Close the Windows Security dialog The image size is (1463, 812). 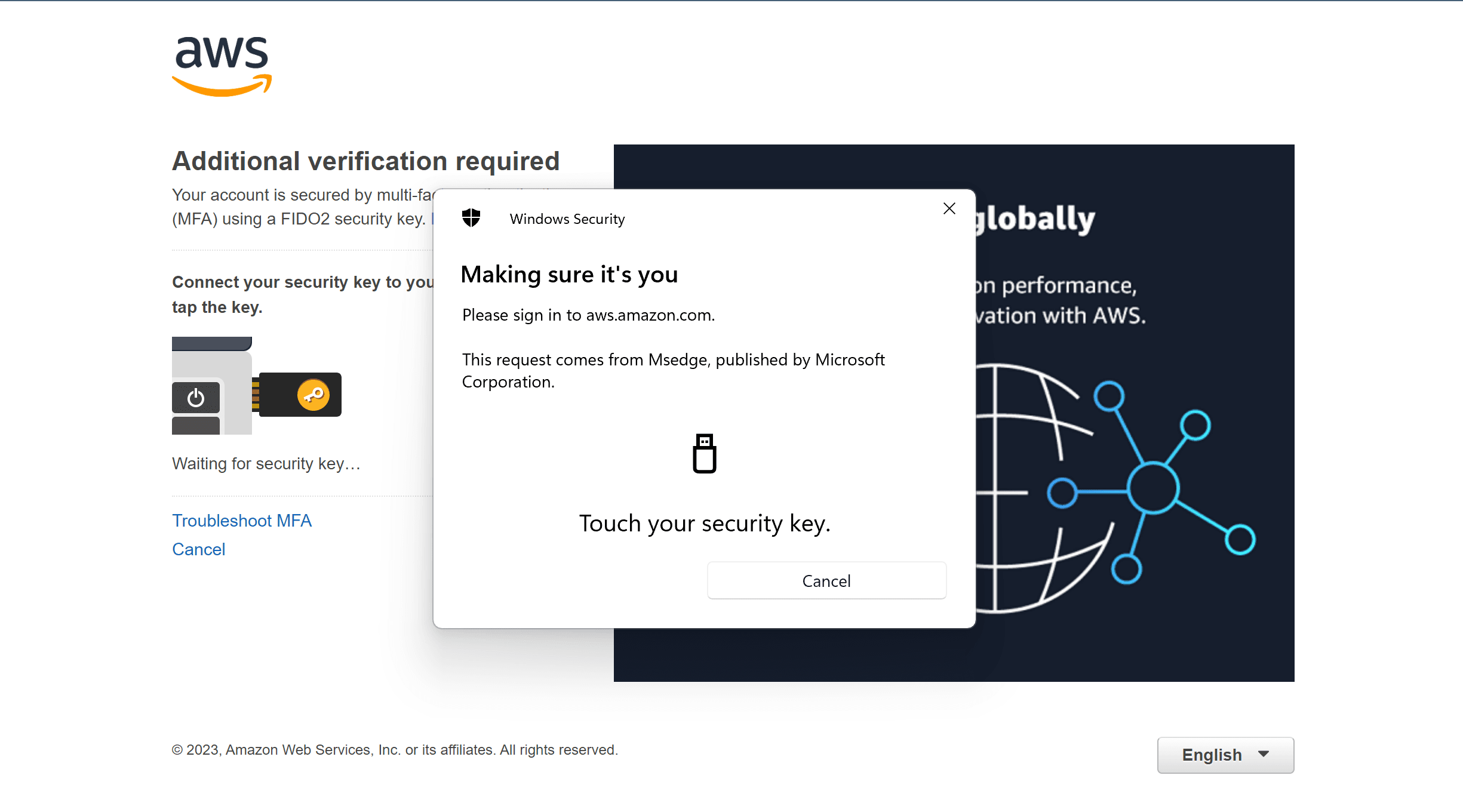coord(949,208)
